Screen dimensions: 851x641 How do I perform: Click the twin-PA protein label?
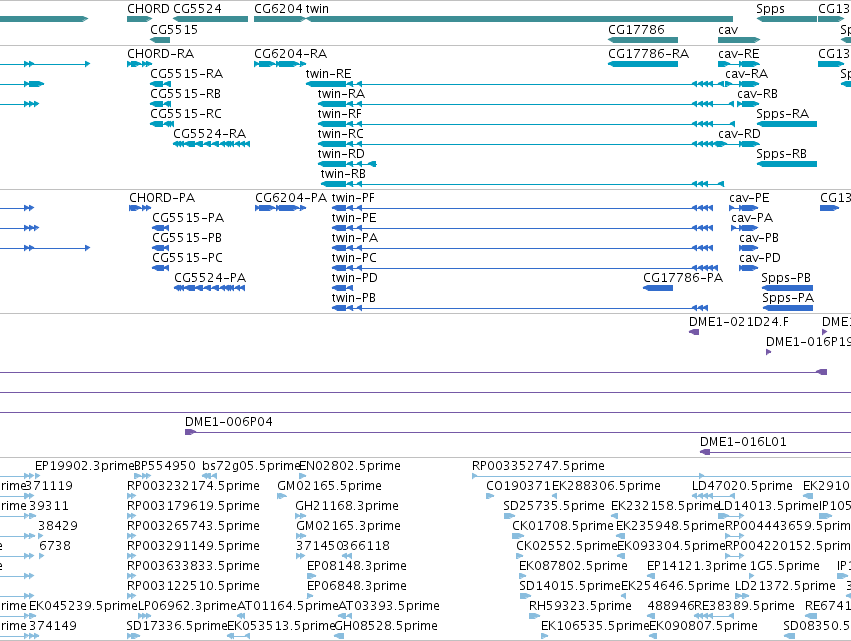coord(355,238)
